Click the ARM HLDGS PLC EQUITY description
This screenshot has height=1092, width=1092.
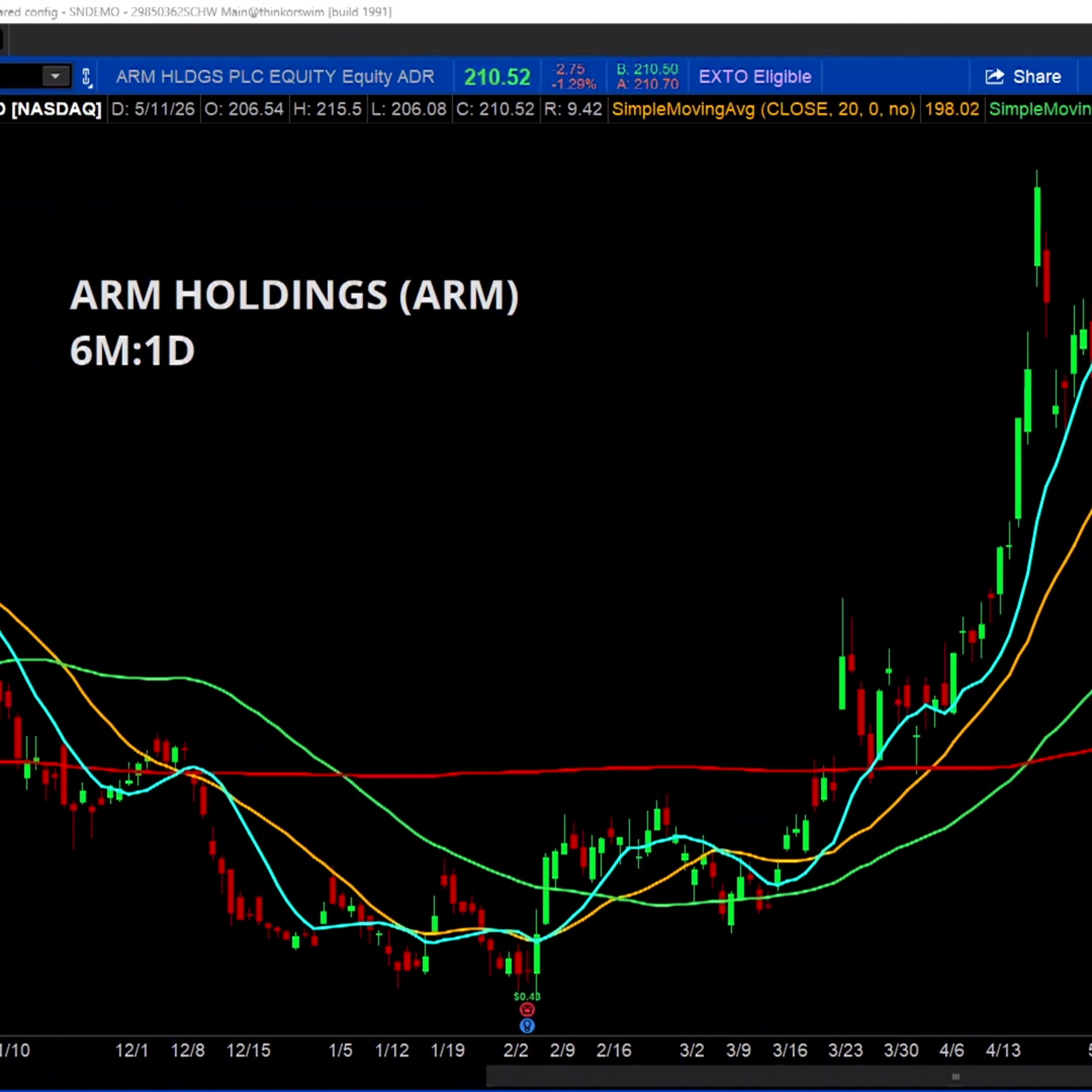pyautogui.click(x=275, y=76)
